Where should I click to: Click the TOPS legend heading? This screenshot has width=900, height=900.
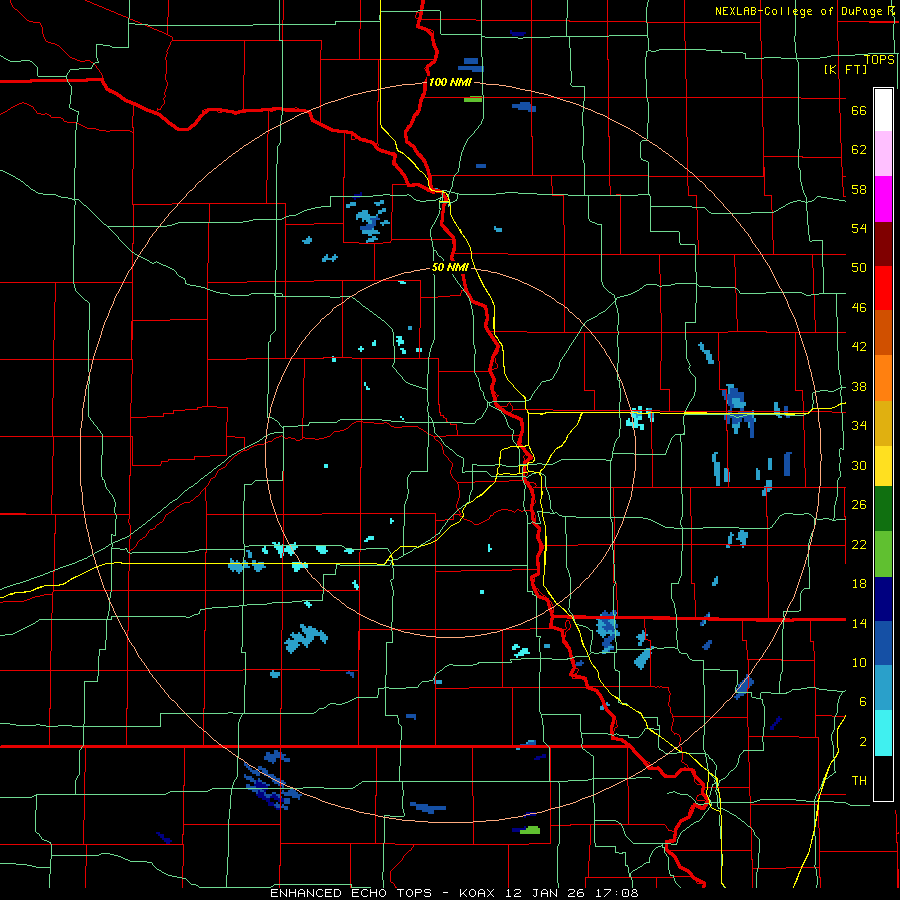point(879,60)
